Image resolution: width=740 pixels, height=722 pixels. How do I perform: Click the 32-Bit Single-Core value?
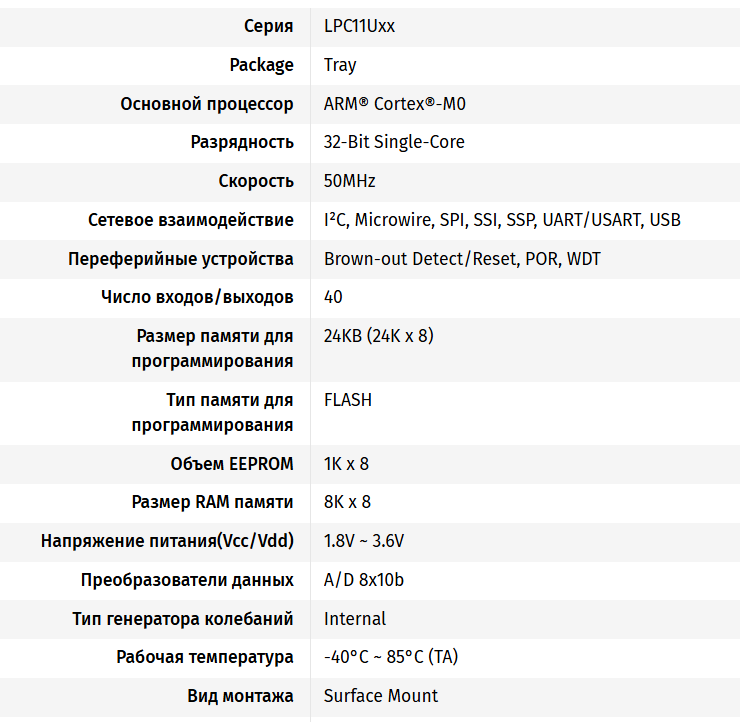pos(394,142)
